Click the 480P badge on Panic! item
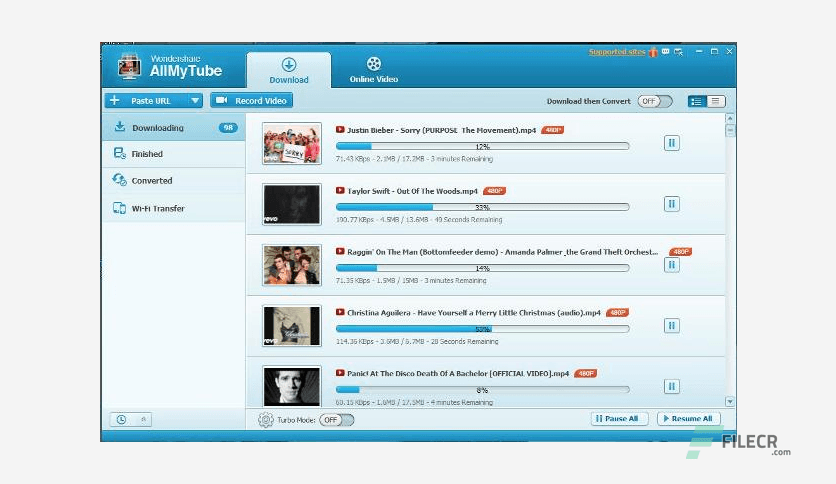 click(585, 374)
